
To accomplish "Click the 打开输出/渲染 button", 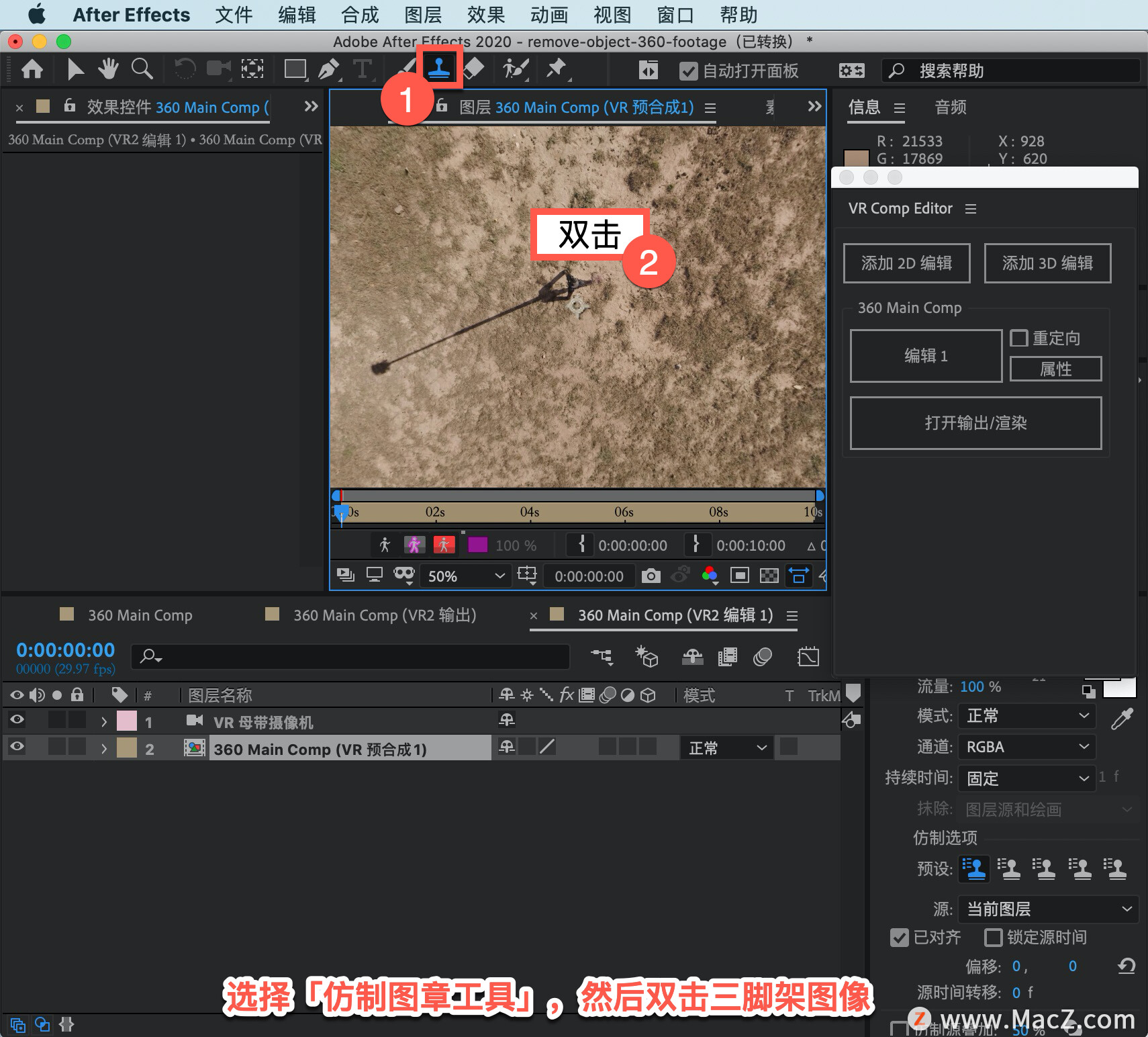I will pos(976,423).
